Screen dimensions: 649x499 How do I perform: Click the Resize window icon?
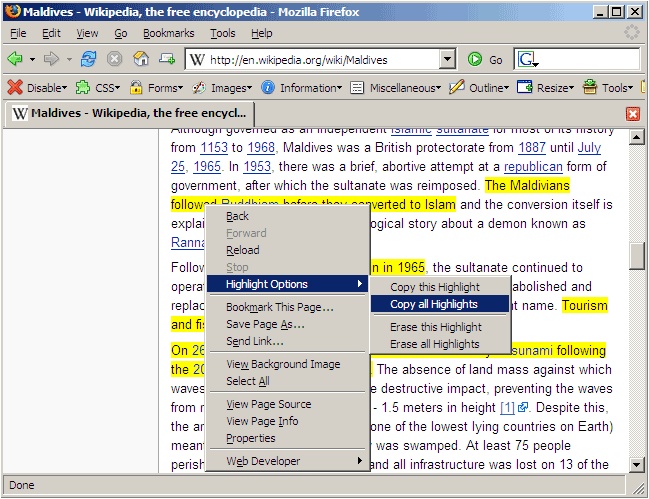(x=524, y=87)
